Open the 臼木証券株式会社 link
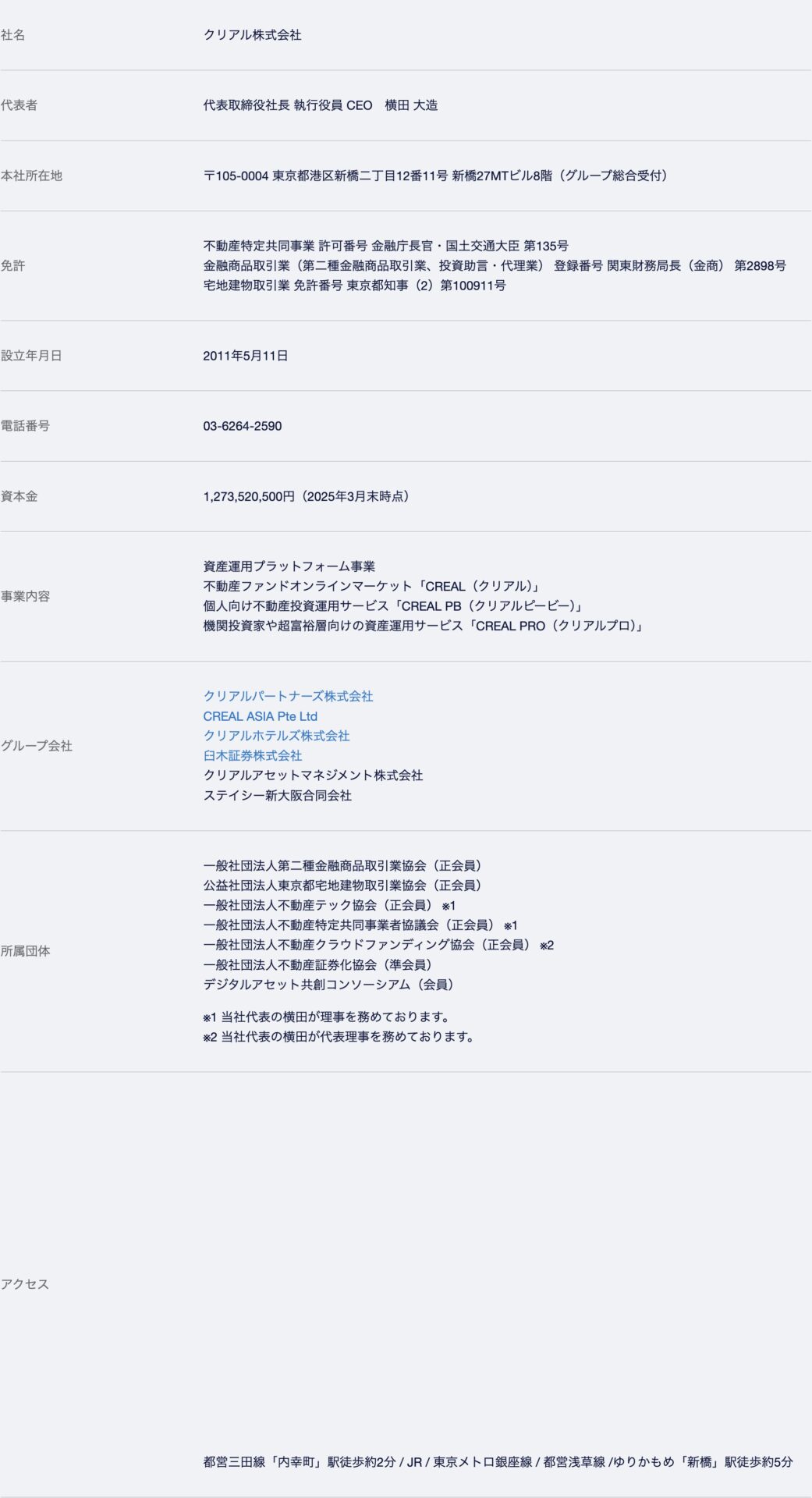This screenshot has height=1498, width=812. click(x=252, y=755)
